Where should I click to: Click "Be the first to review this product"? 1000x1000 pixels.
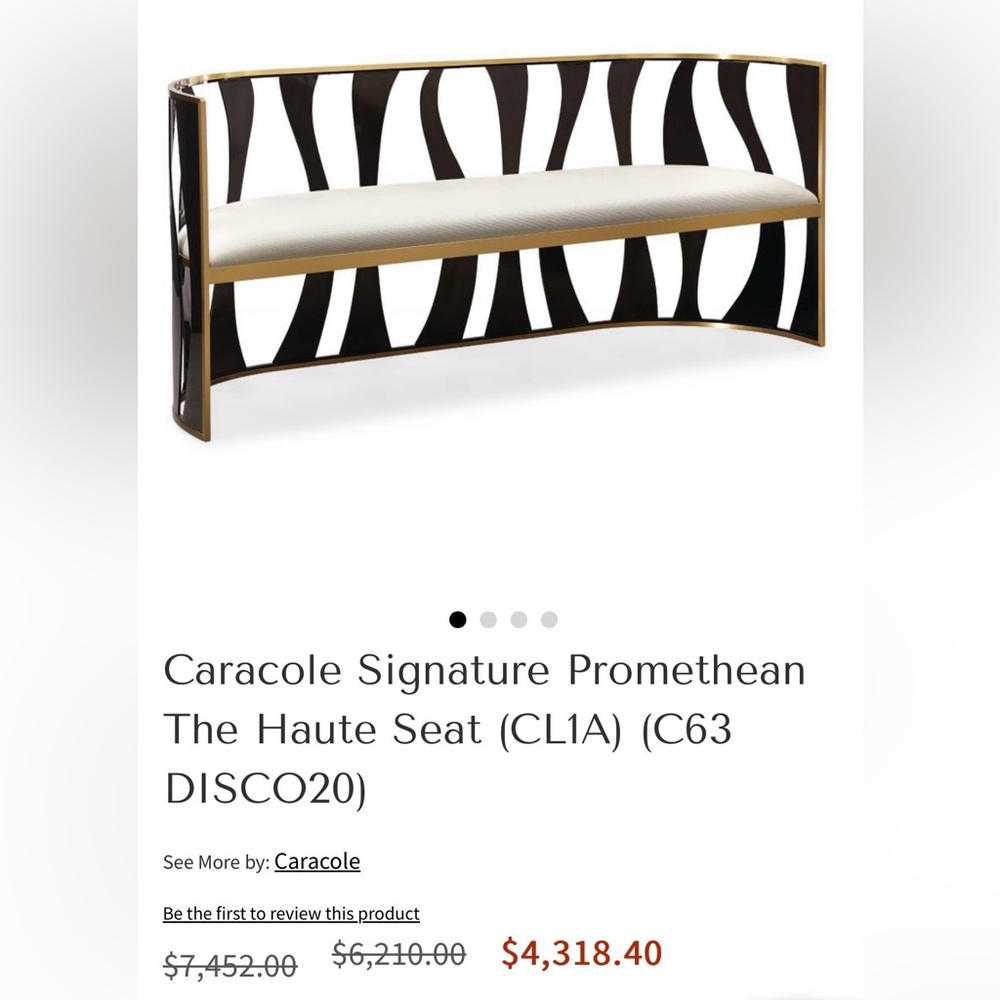click(x=292, y=913)
